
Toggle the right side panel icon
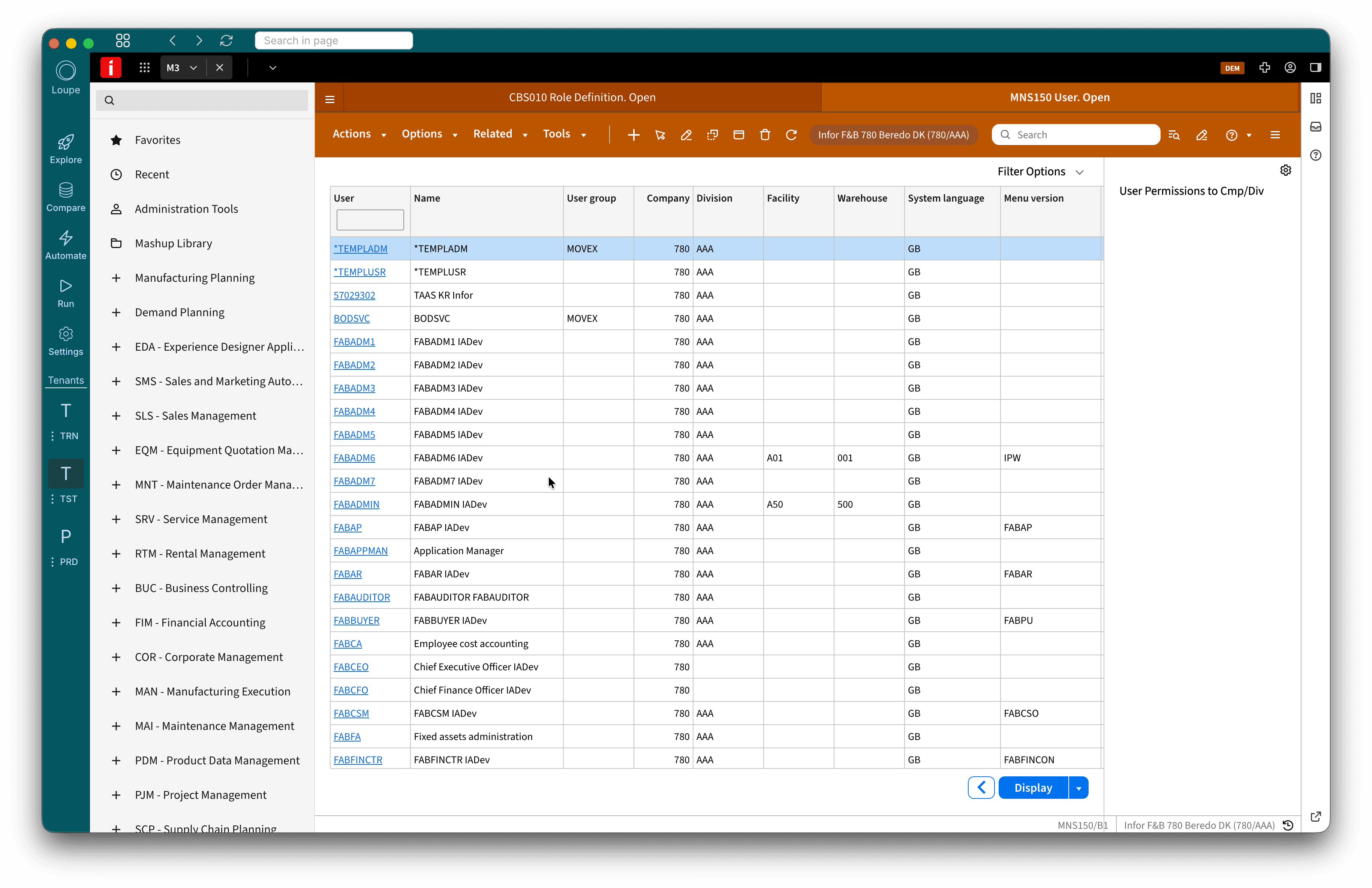[1315, 67]
